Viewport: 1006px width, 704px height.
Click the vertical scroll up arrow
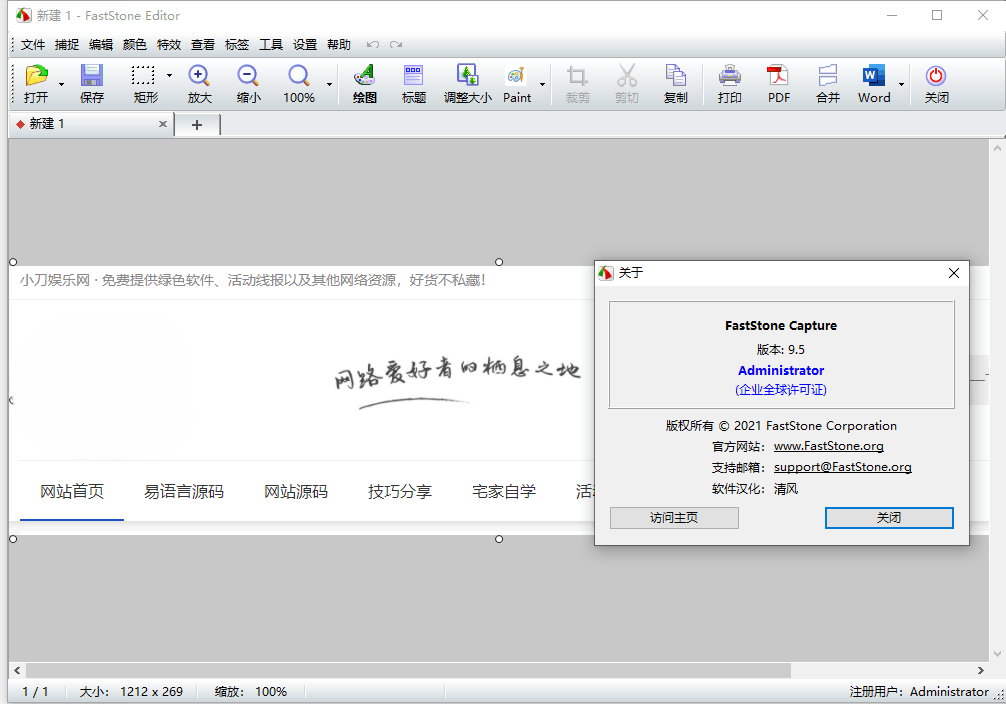[997, 148]
